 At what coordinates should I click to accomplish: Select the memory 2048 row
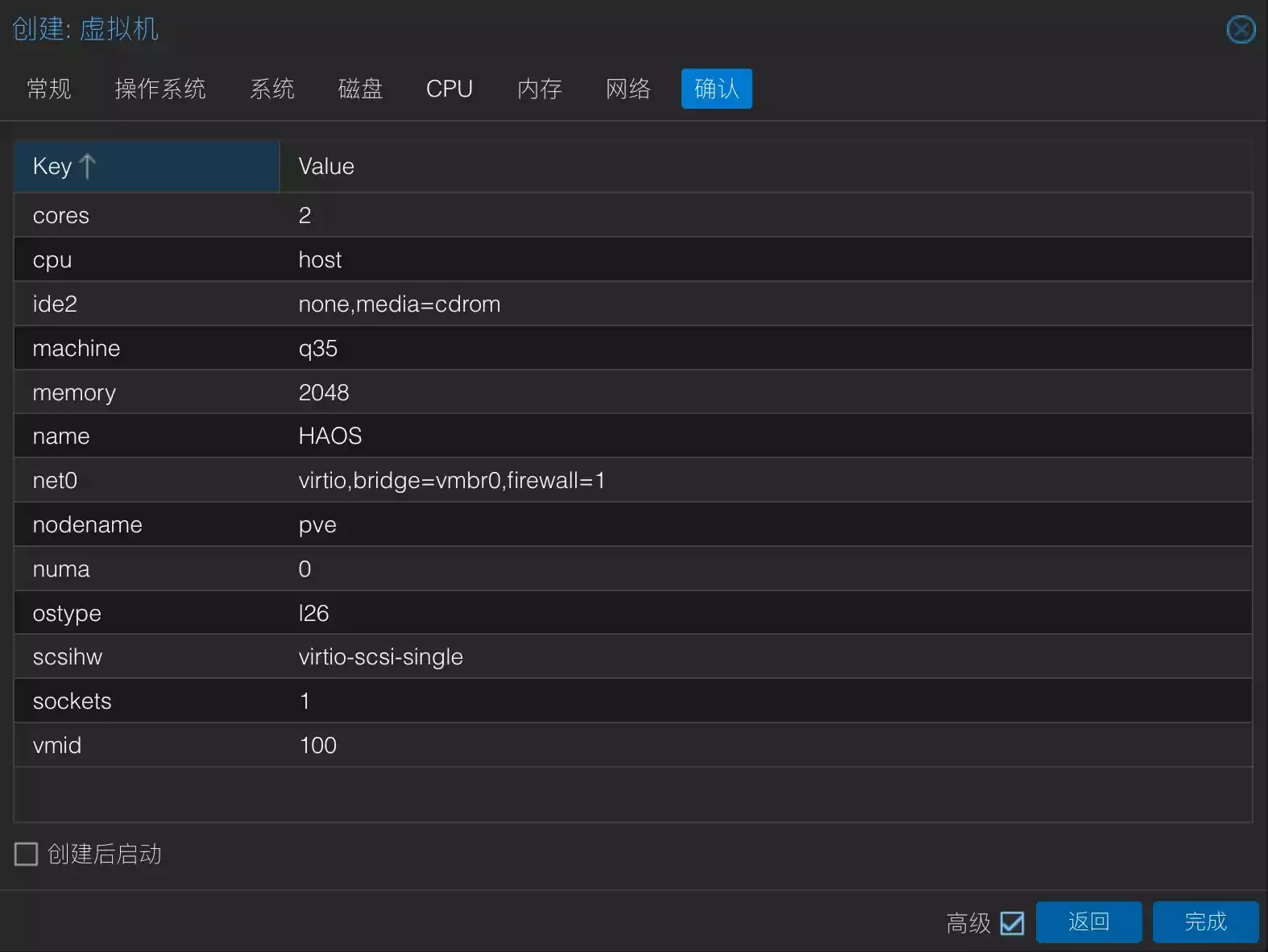point(632,392)
